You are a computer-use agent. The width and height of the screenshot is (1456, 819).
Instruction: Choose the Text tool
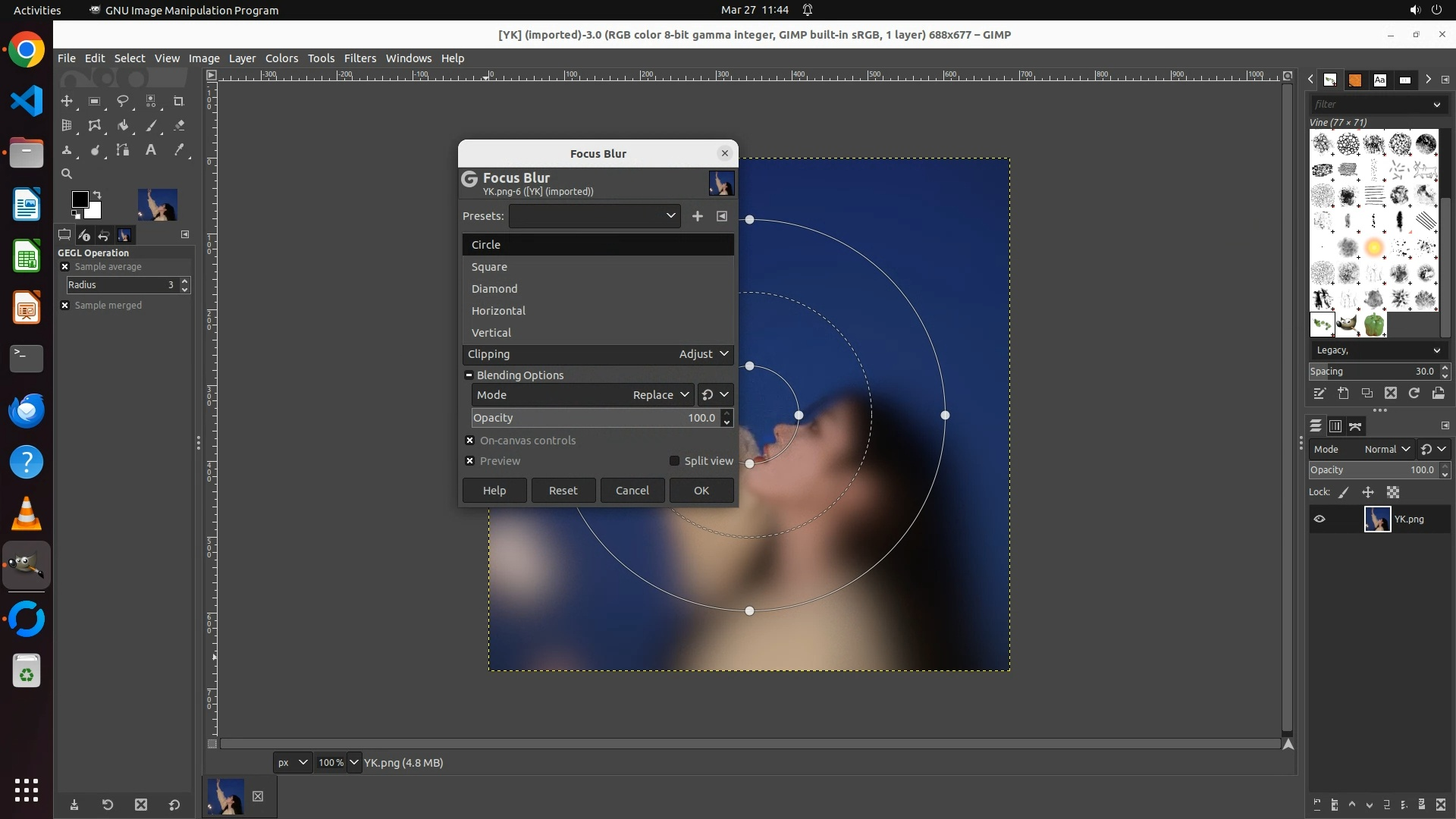point(151,150)
